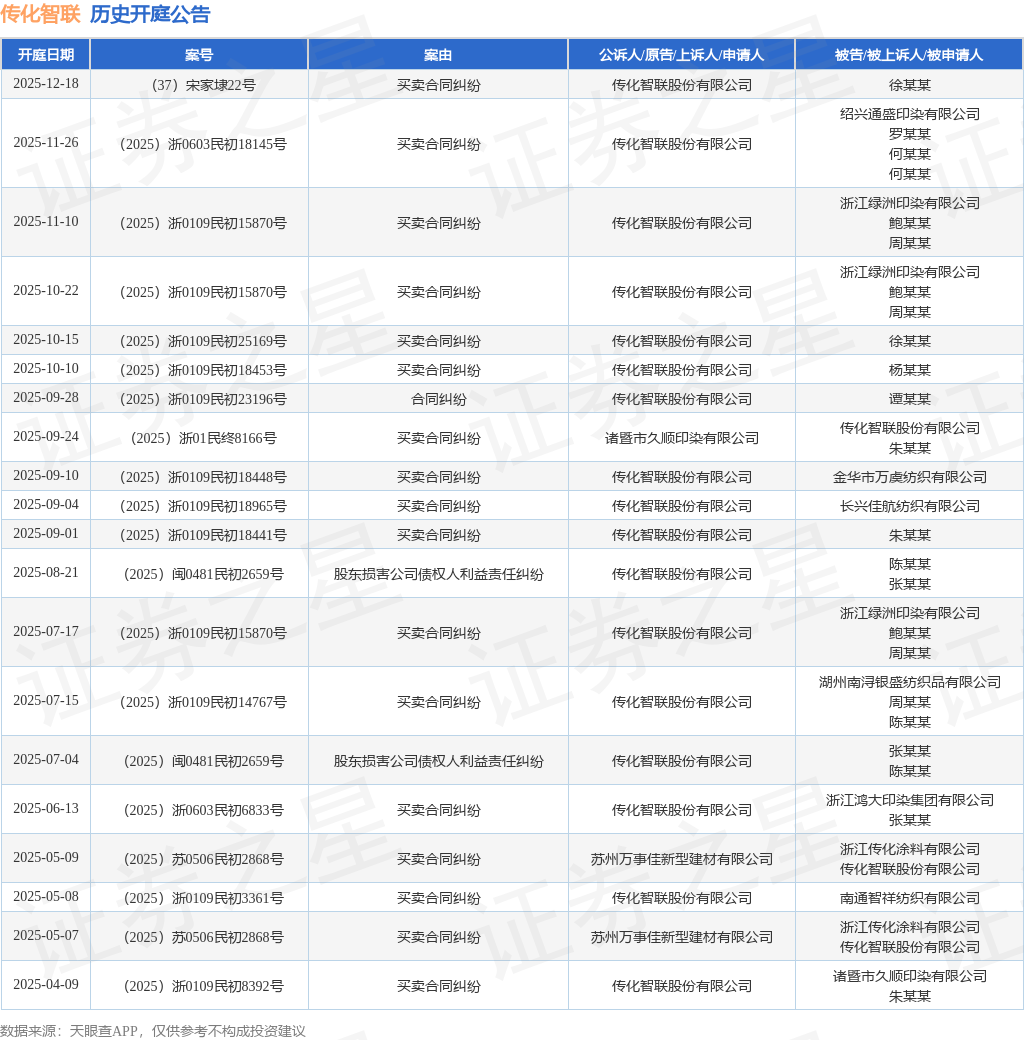
Task: Click defendant 南通智祥纺织有限公司
Action: pyautogui.click(x=910, y=898)
